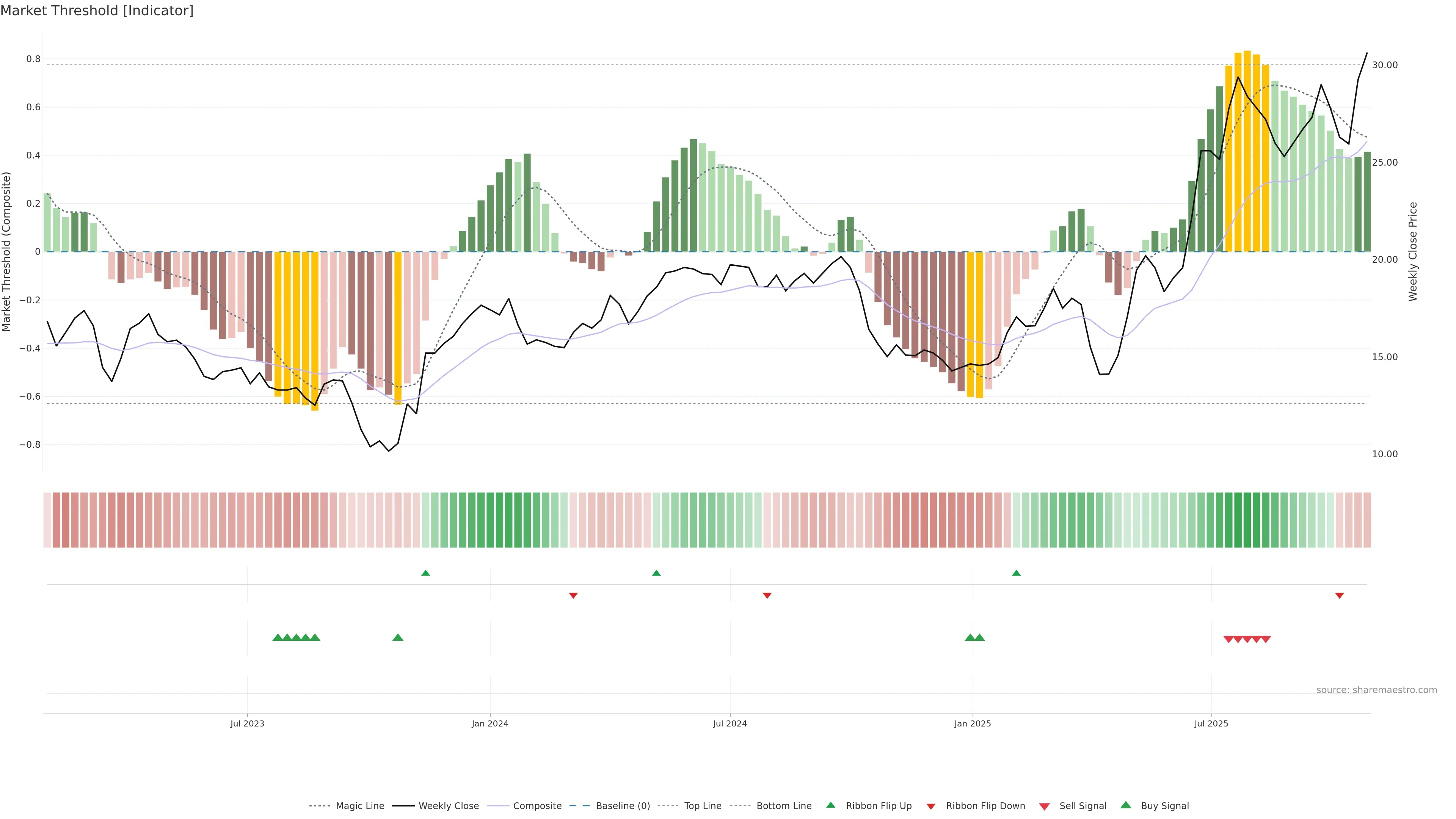Click the Jul 2025 axis label
This screenshot has height=819, width=1456.
click(x=1211, y=723)
